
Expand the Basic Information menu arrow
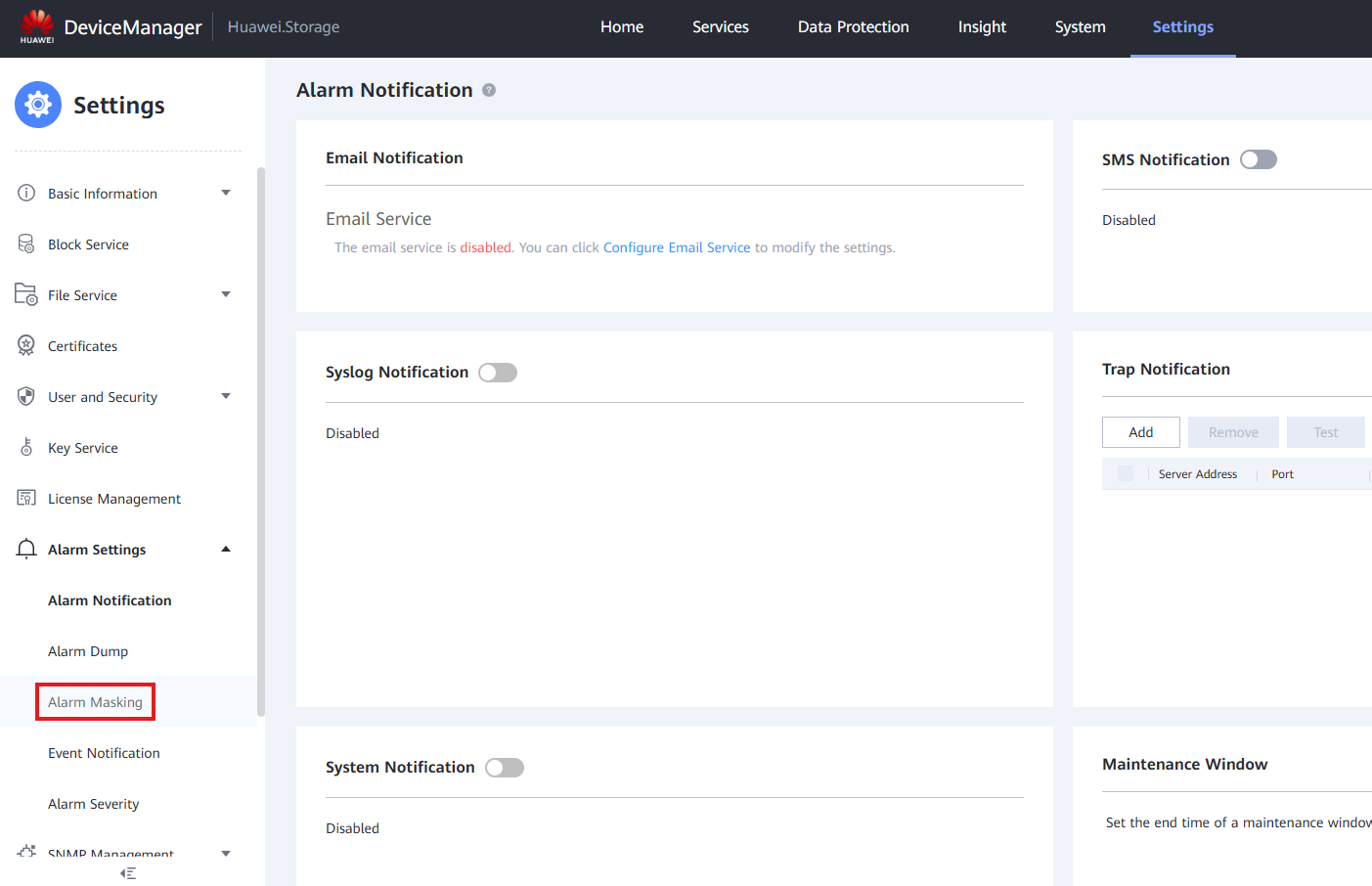click(226, 193)
